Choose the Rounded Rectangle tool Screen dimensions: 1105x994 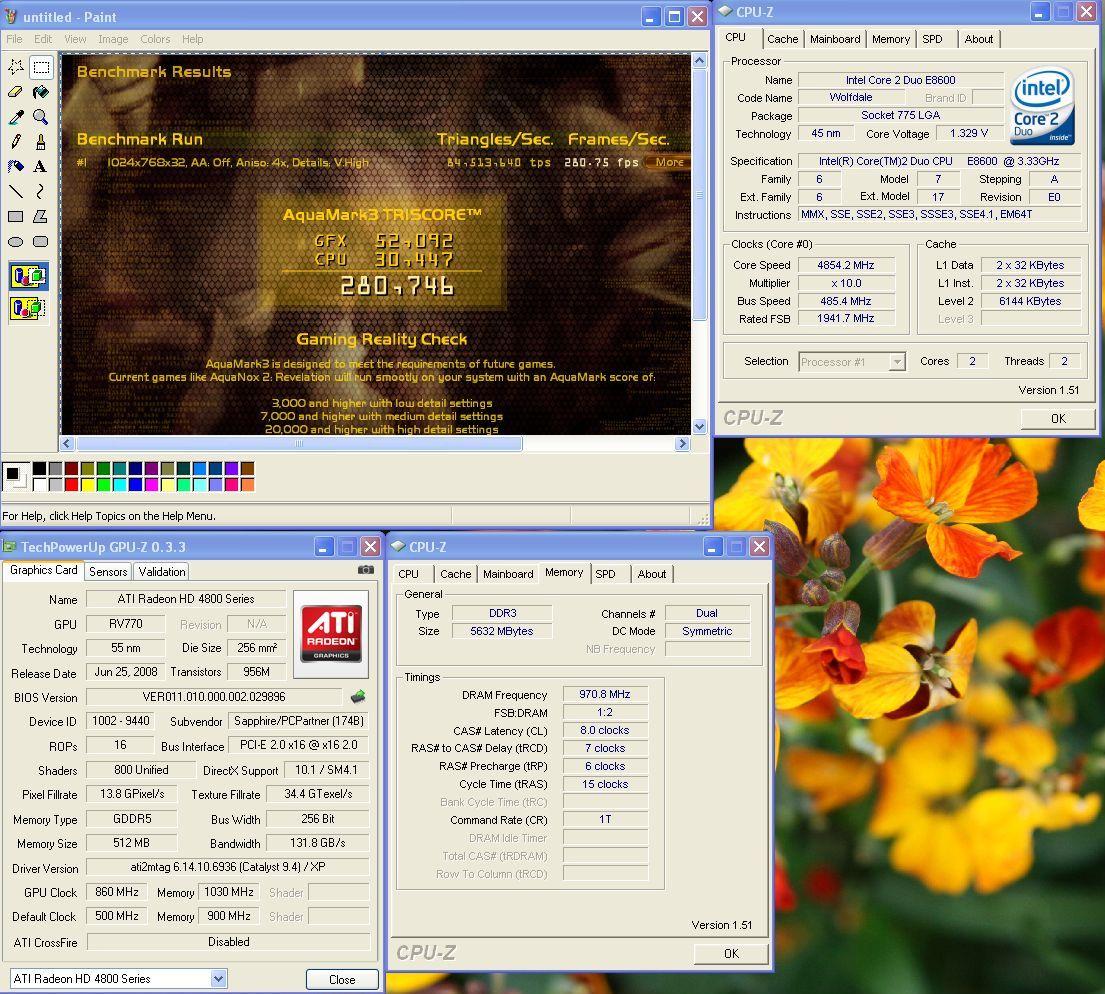pyautogui.click(x=41, y=242)
